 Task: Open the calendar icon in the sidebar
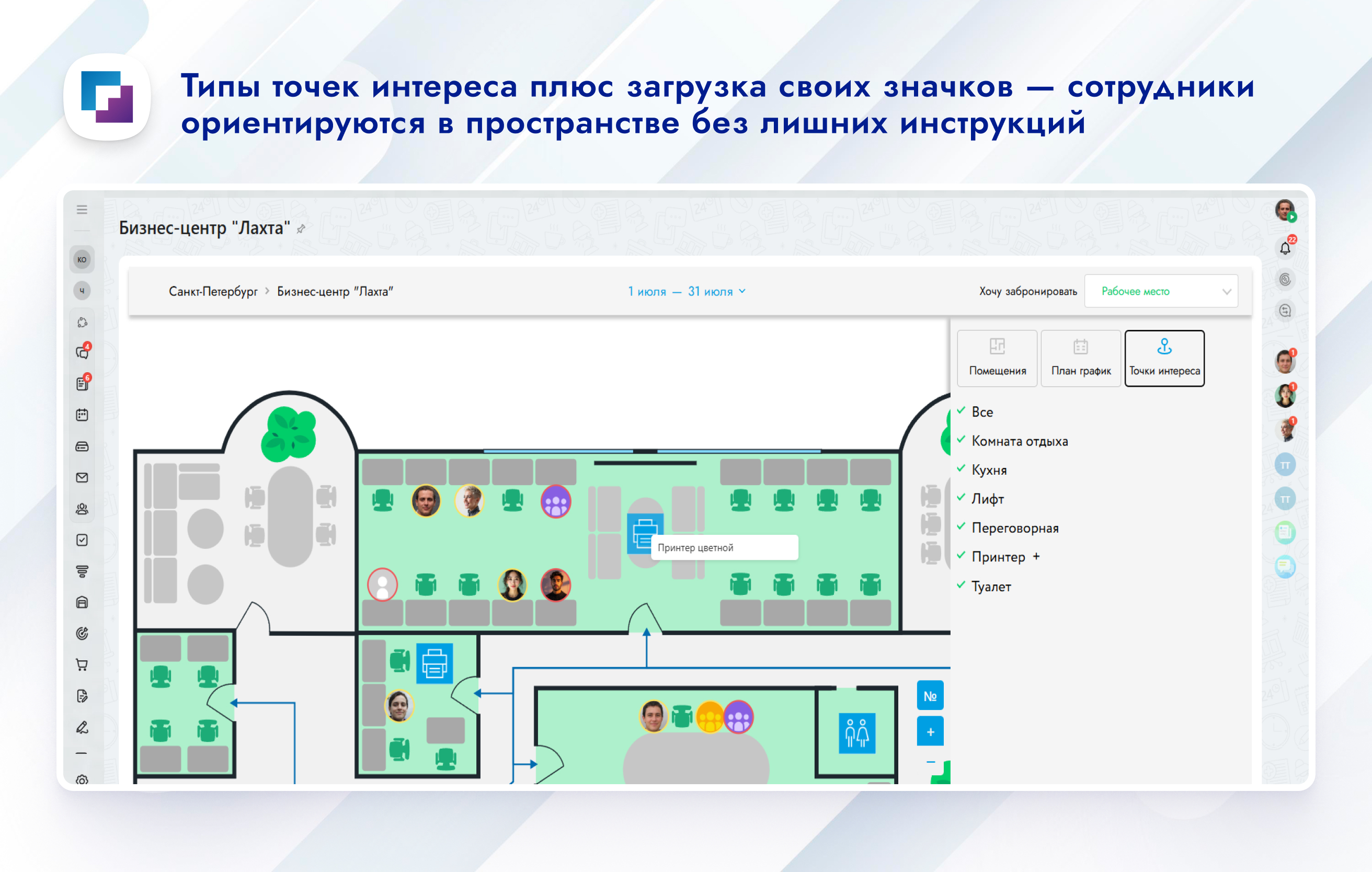[x=82, y=415]
